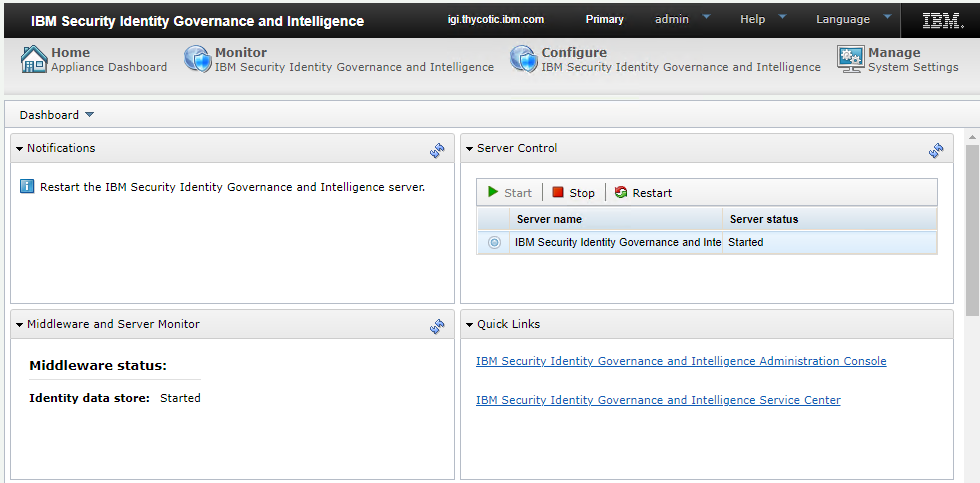This screenshot has height=483, width=980.
Task: Open the Service Center quick link
Action: coord(658,400)
